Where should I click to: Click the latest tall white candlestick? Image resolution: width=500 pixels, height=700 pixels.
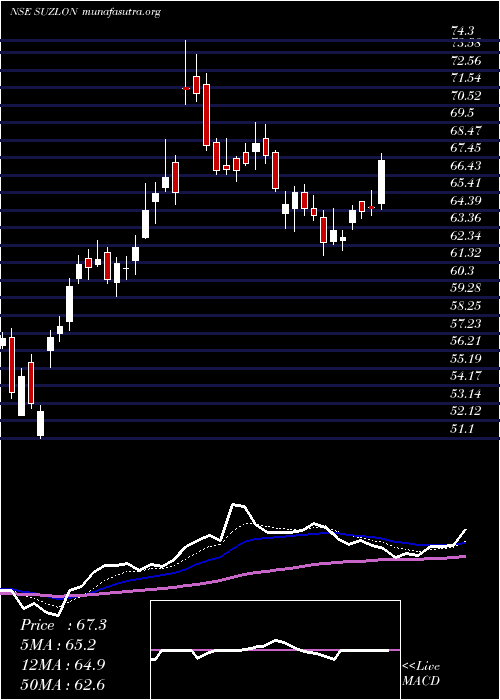point(381,182)
